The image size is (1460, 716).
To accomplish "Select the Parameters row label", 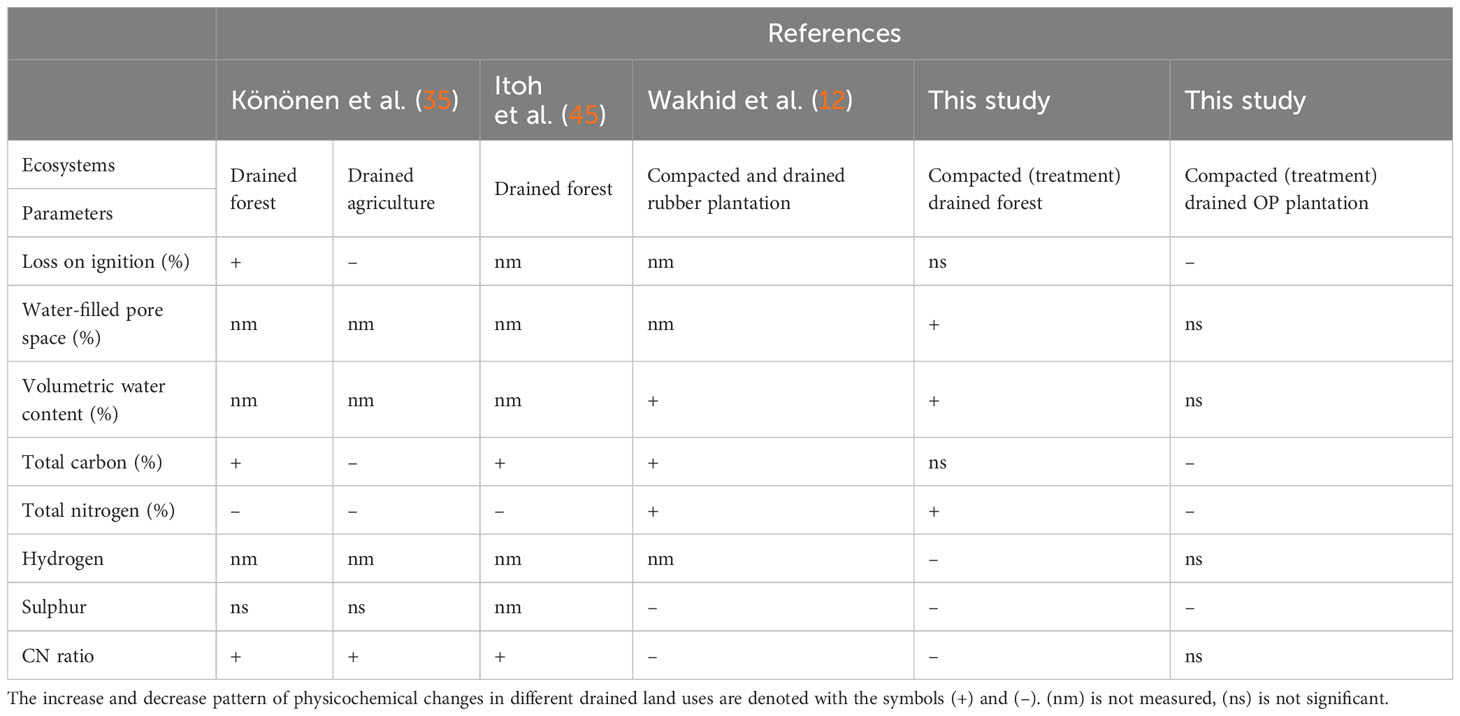I will 67,213.
